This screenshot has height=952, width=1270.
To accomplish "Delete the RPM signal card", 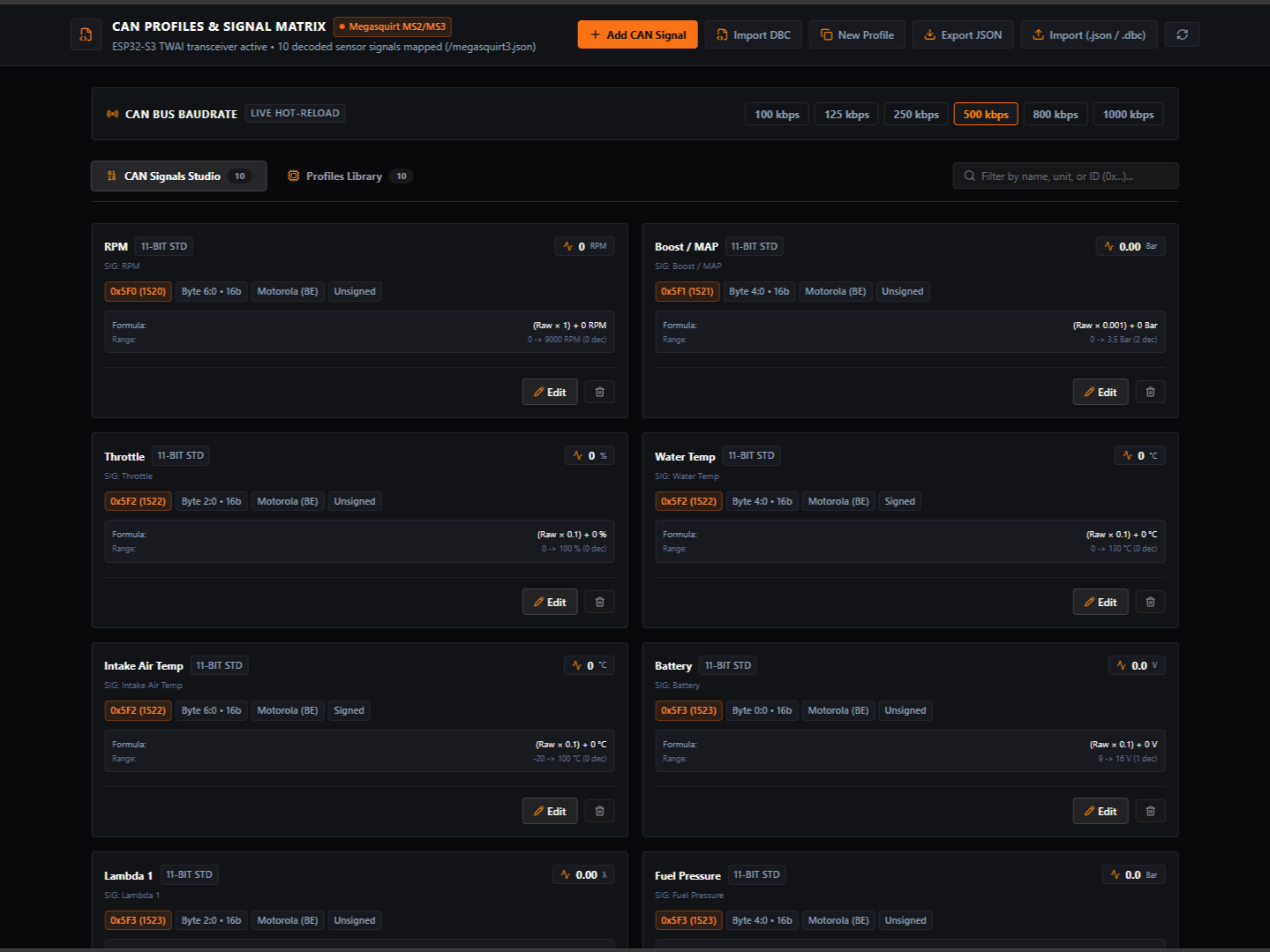I will tap(599, 392).
